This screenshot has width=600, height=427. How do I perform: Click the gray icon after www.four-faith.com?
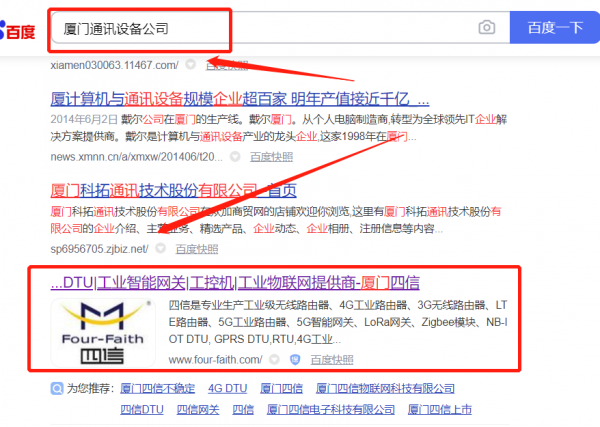[x=272, y=359]
